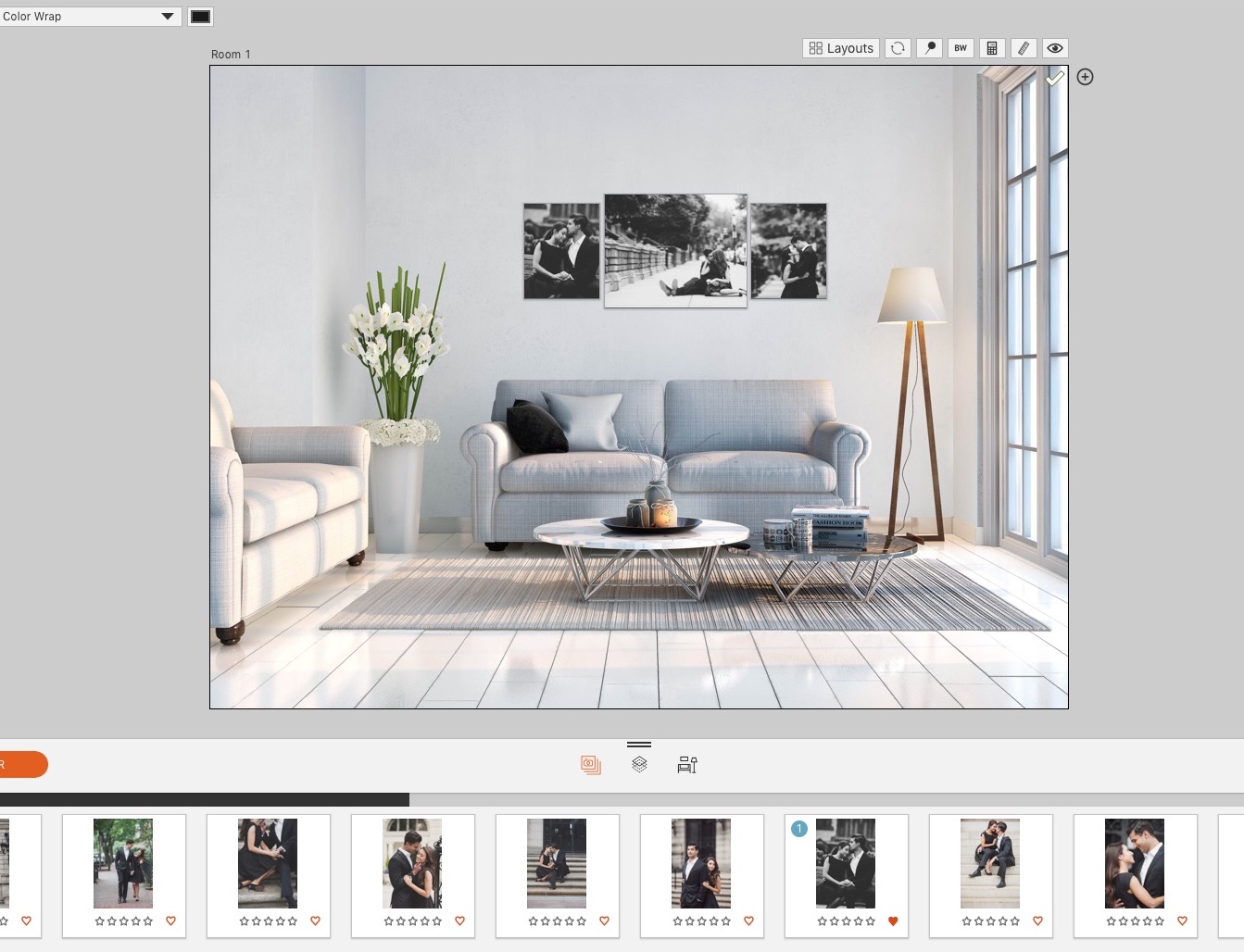This screenshot has height=952, width=1244.
Task: Switch to the room furniture tab icon
Action: pyautogui.click(x=687, y=765)
